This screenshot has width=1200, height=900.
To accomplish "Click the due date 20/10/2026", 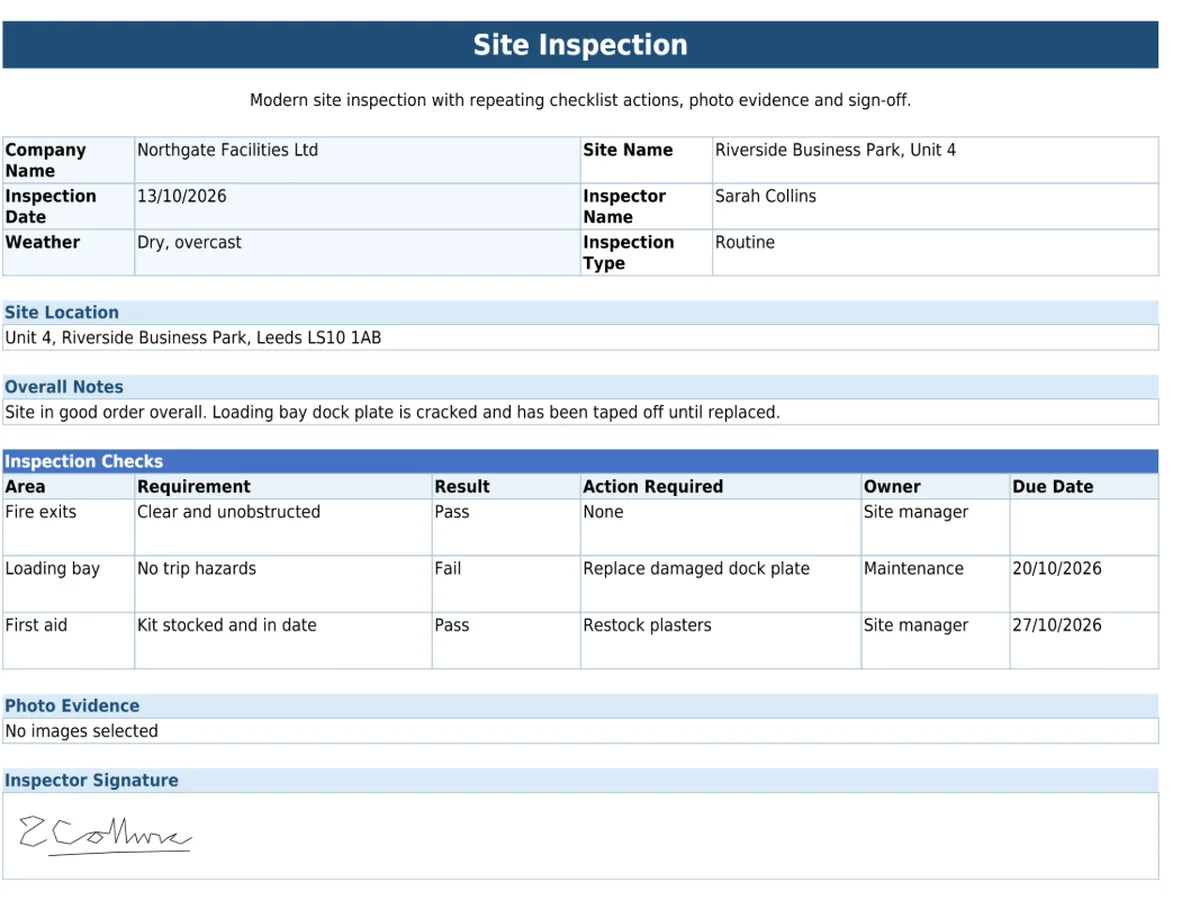I will pos(1084,584).
